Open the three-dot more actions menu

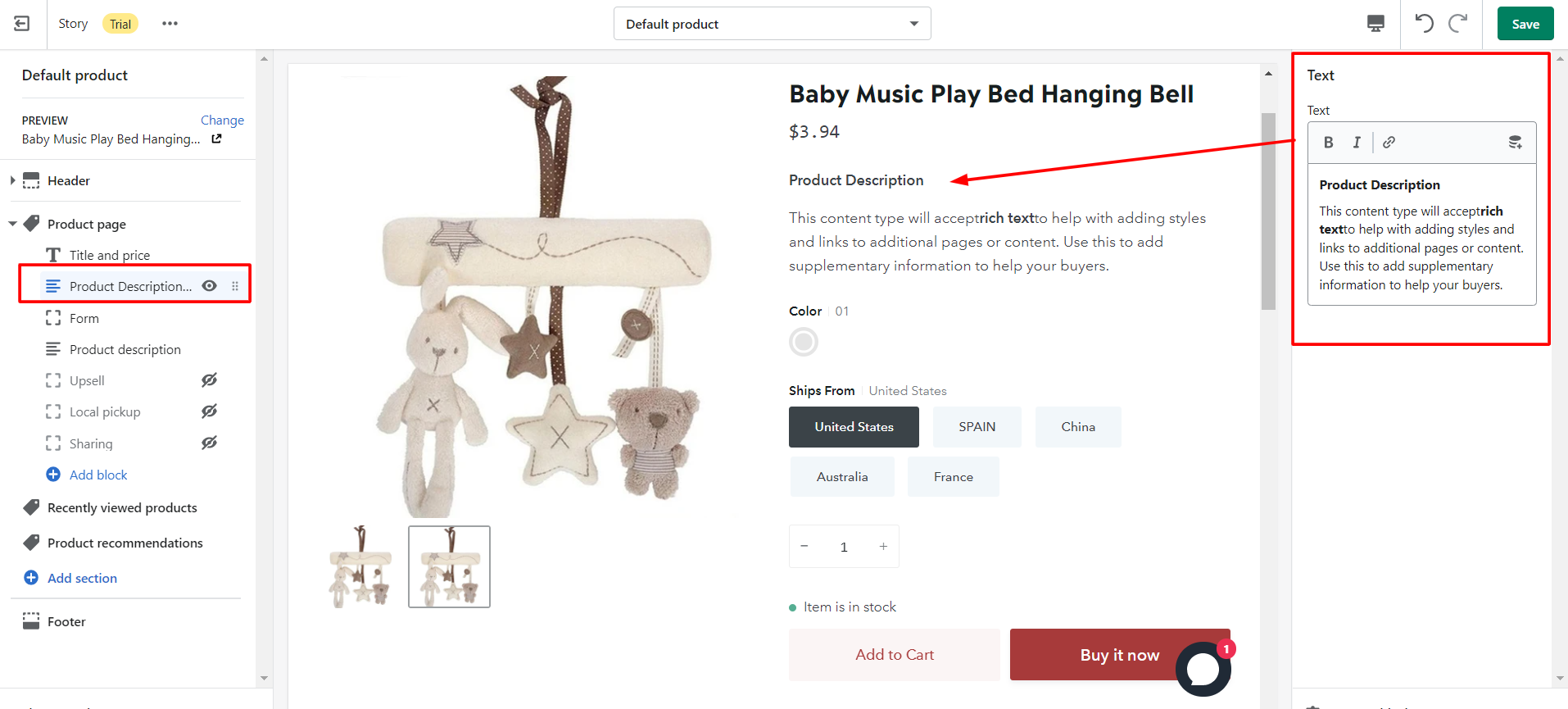point(170,24)
